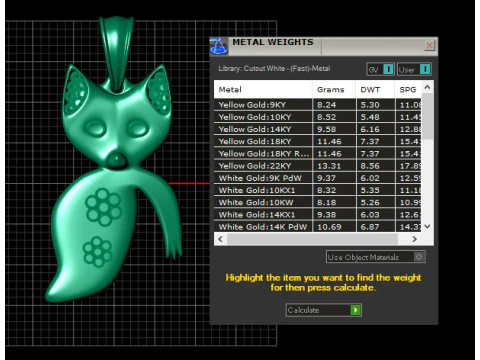The image size is (480, 360).
Task: Close the Metal Weights dialog
Action: tap(429, 45)
